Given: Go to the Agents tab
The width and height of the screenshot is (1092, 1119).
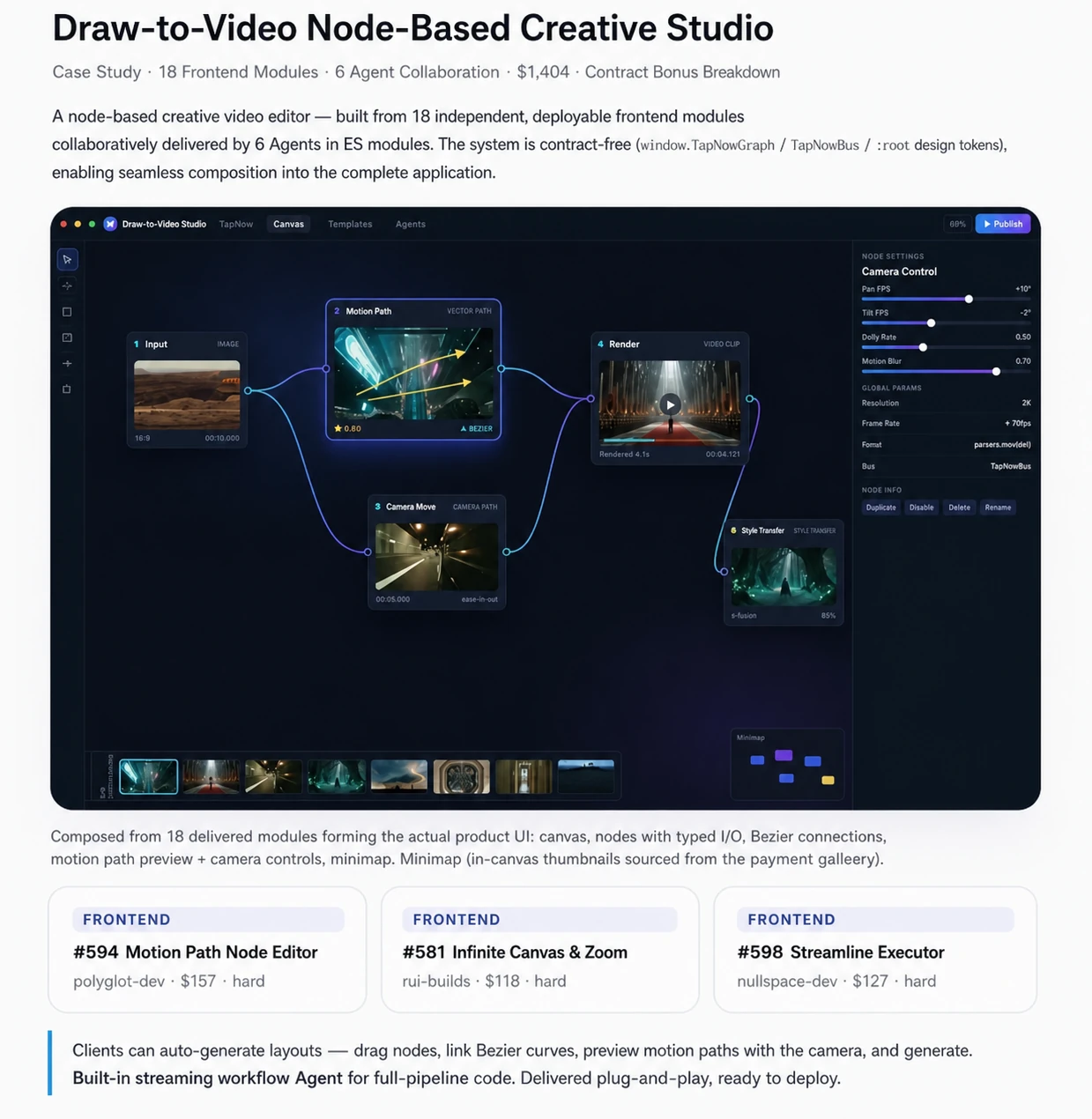Looking at the screenshot, I should pos(411,224).
